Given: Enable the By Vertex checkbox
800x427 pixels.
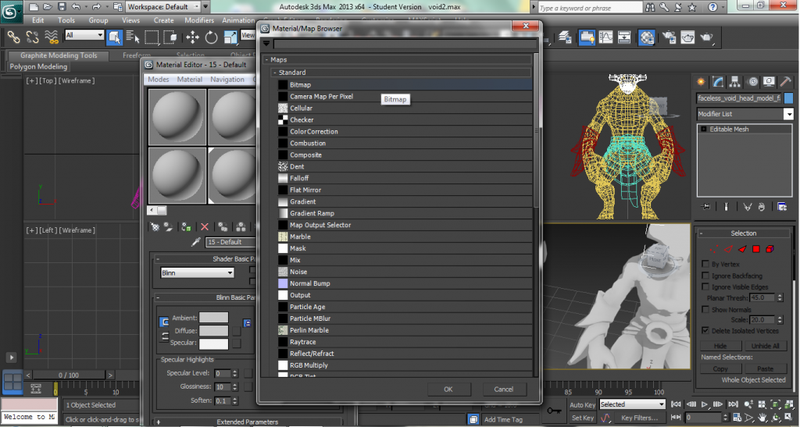Looking at the screenshot, I should pos(705,264).
